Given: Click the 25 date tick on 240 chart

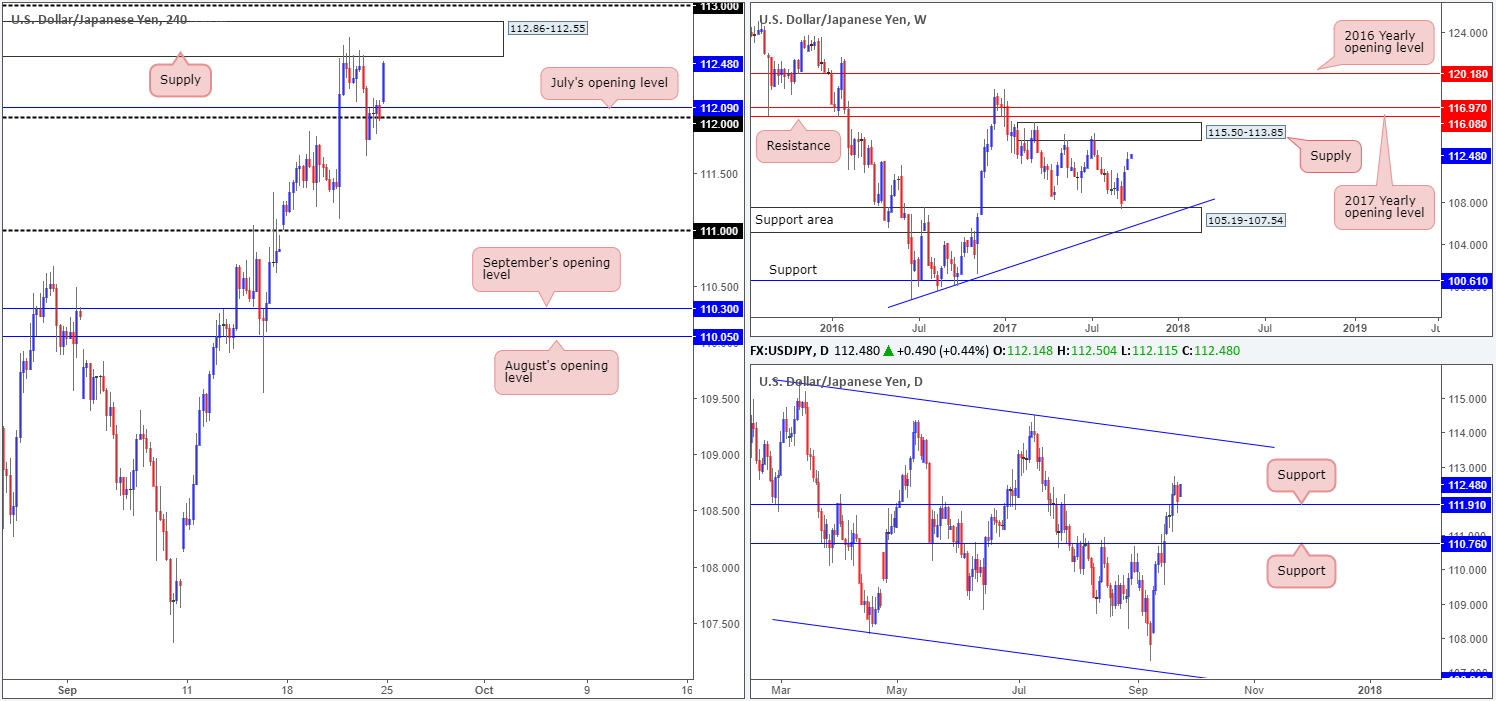Looking at the screenshot, I should pos(385,689).
